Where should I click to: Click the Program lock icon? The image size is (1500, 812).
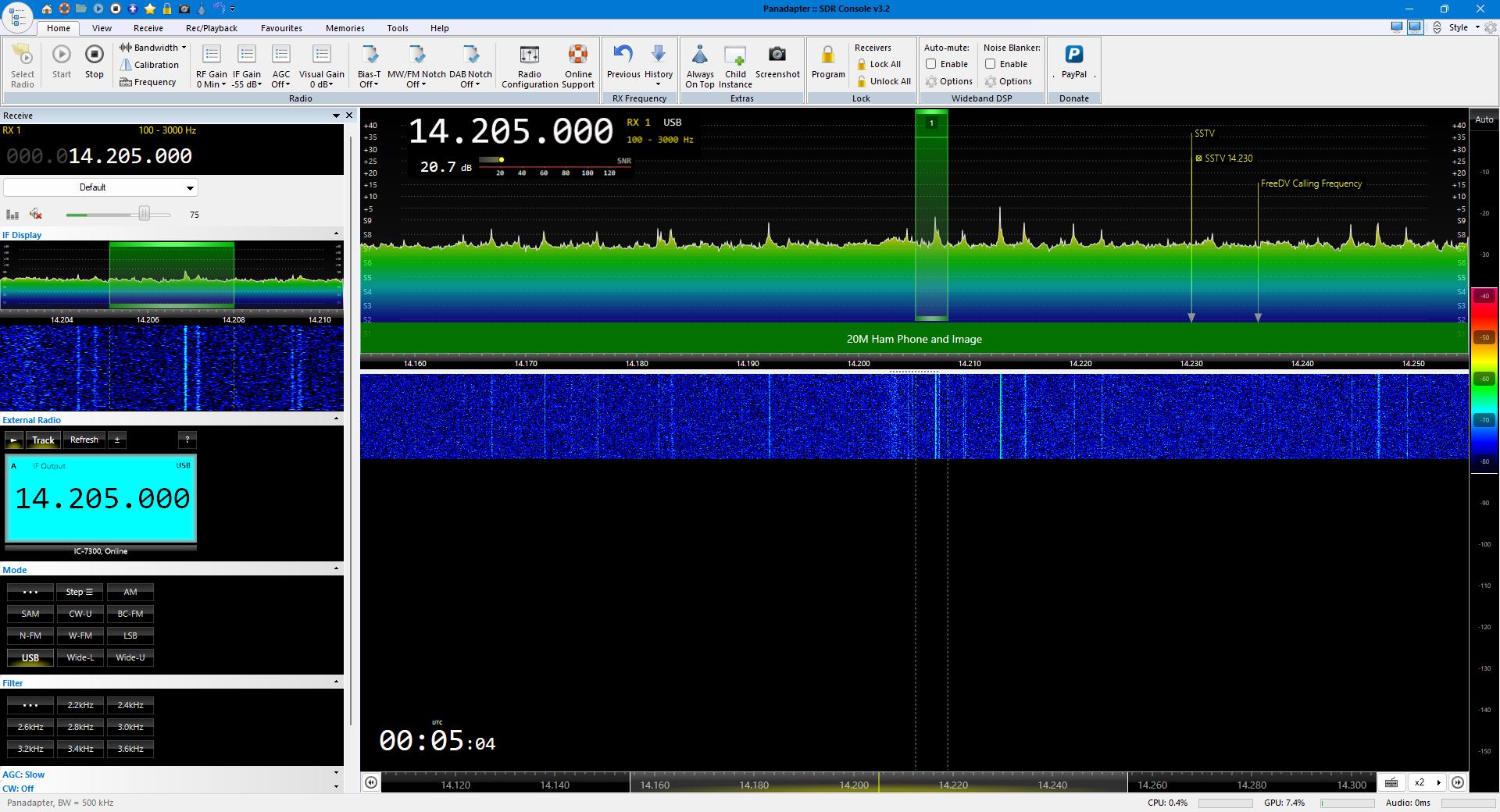tap(827, 56)
